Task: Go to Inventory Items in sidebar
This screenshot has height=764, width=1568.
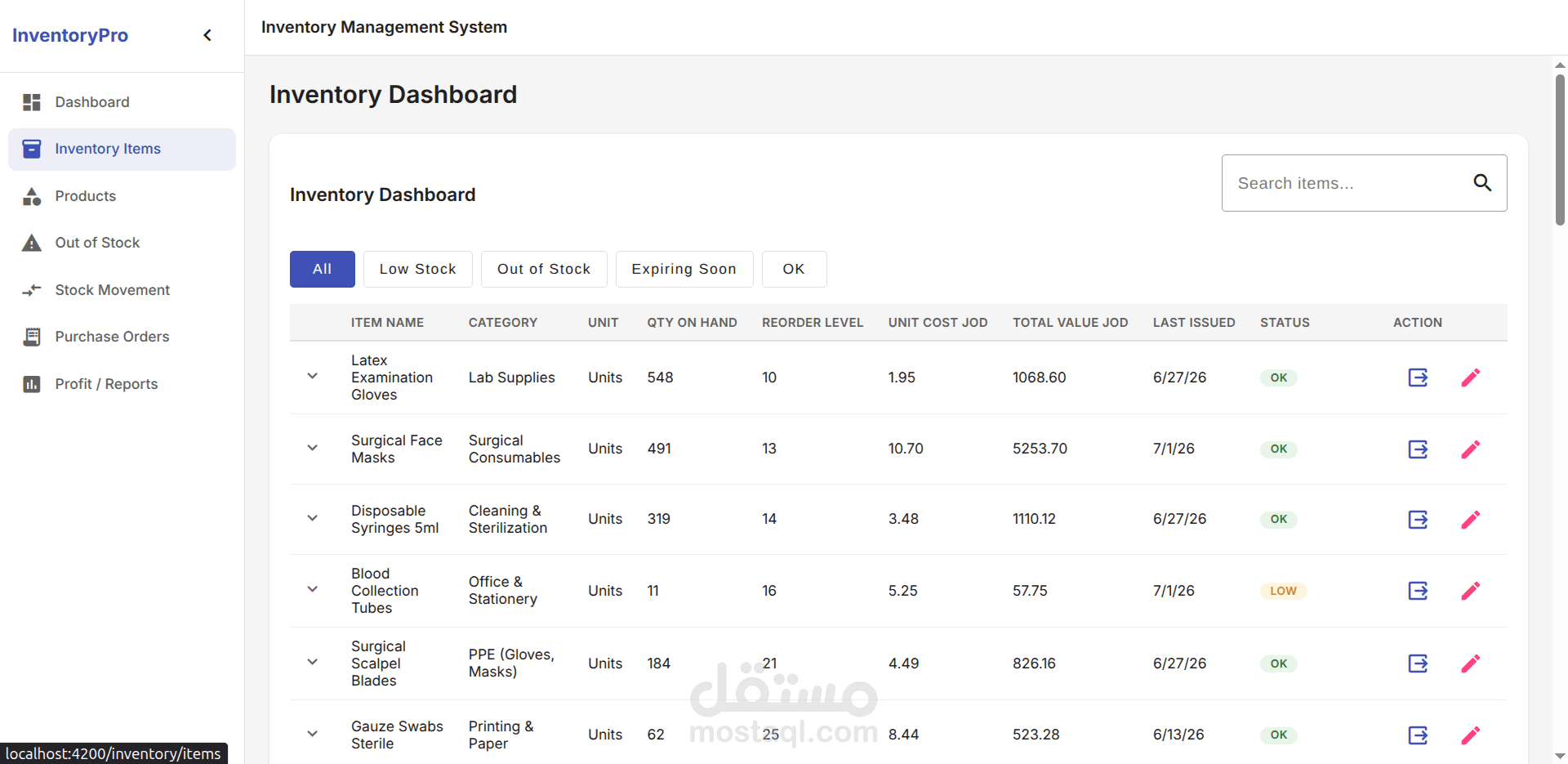Action: (x=122, y=149)
